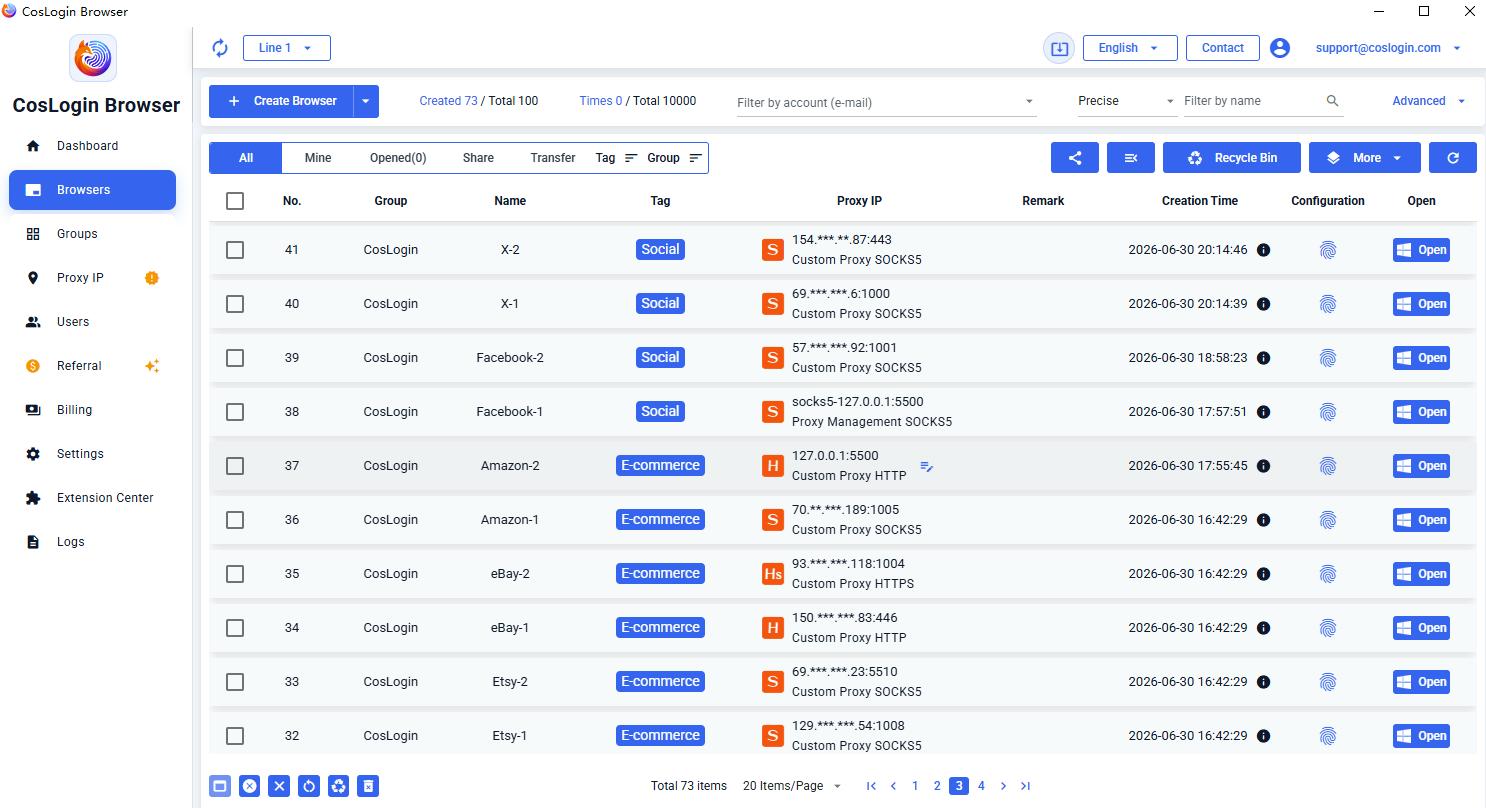Screen dimensions: 1486x808
Task: Click SOCKS5 proxy badge for Facebook-2
Action: (772, 358)
